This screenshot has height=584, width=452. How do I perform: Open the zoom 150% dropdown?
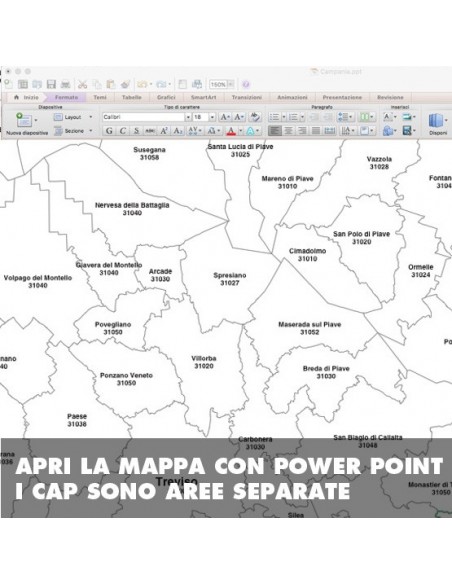tap(230, 85)
